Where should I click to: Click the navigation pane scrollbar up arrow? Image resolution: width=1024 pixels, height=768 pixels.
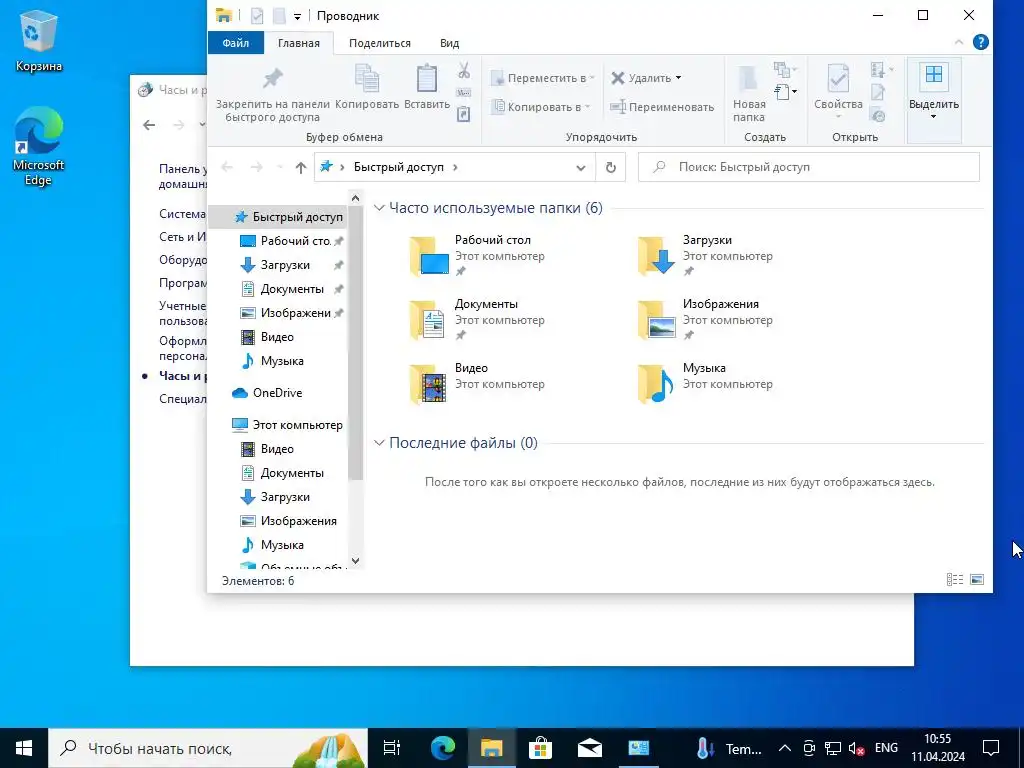[355, 198]
